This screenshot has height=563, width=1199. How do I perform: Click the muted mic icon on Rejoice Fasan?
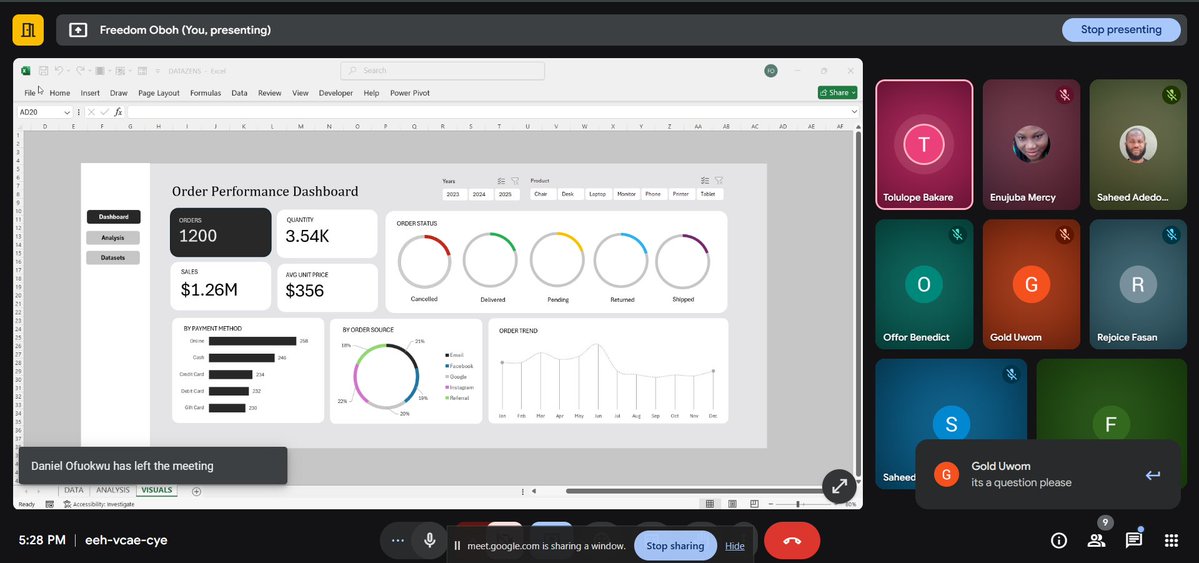(x=1171, y=235)
